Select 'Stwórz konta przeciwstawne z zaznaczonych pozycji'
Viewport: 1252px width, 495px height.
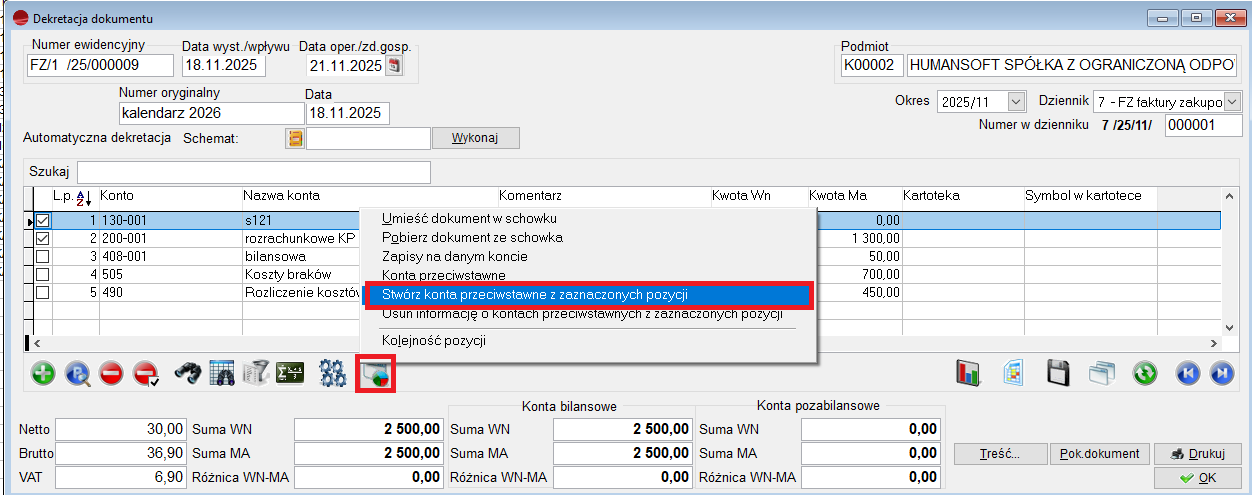click(534, 295)
